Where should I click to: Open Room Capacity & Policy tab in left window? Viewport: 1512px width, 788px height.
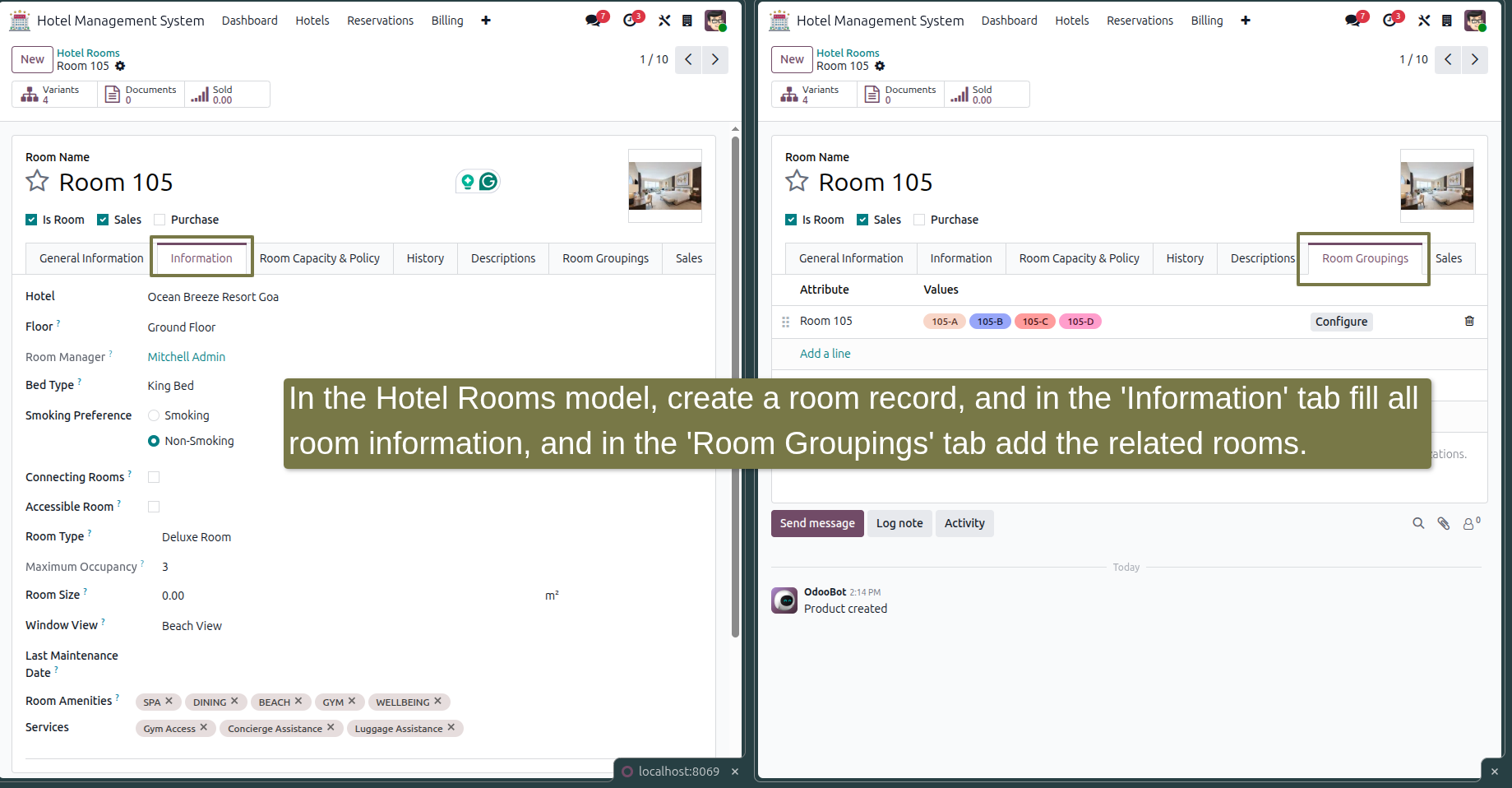point(320,258)
